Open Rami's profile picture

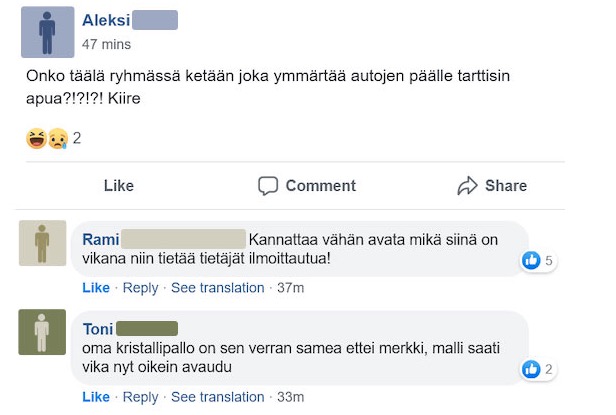[x=42, y=243]
